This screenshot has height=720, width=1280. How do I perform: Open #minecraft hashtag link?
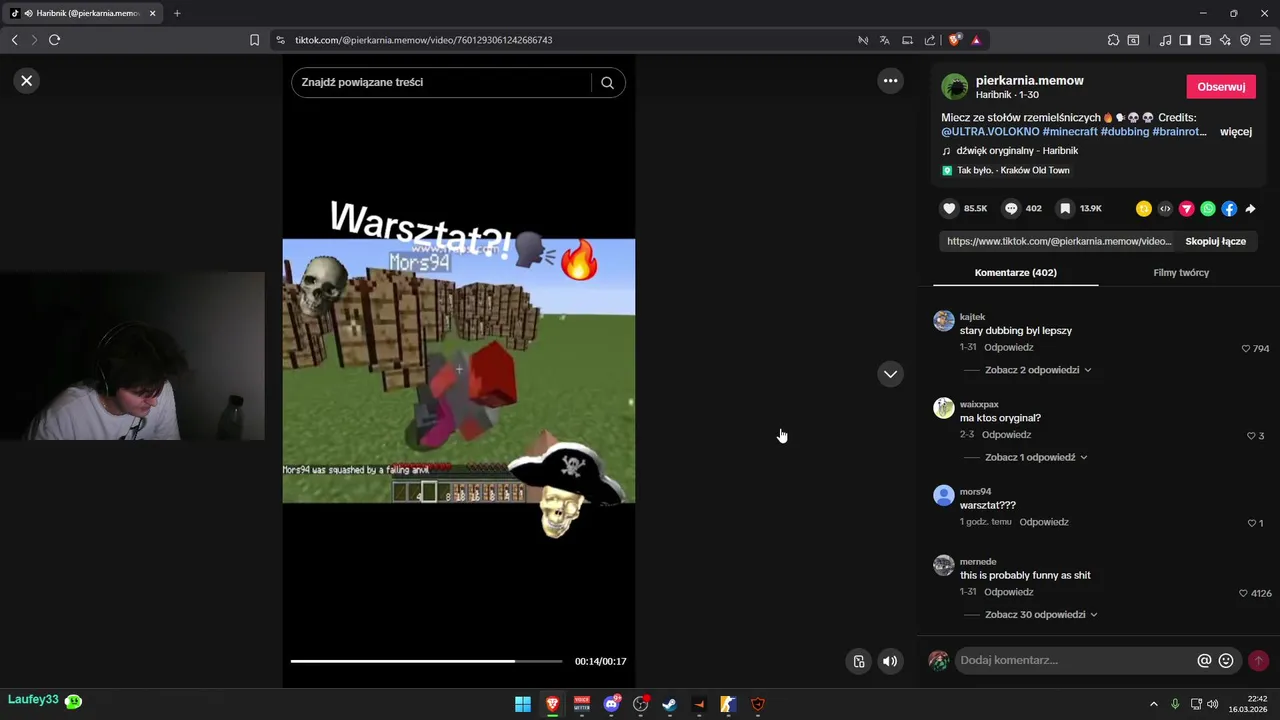[x=1070, y=132]
